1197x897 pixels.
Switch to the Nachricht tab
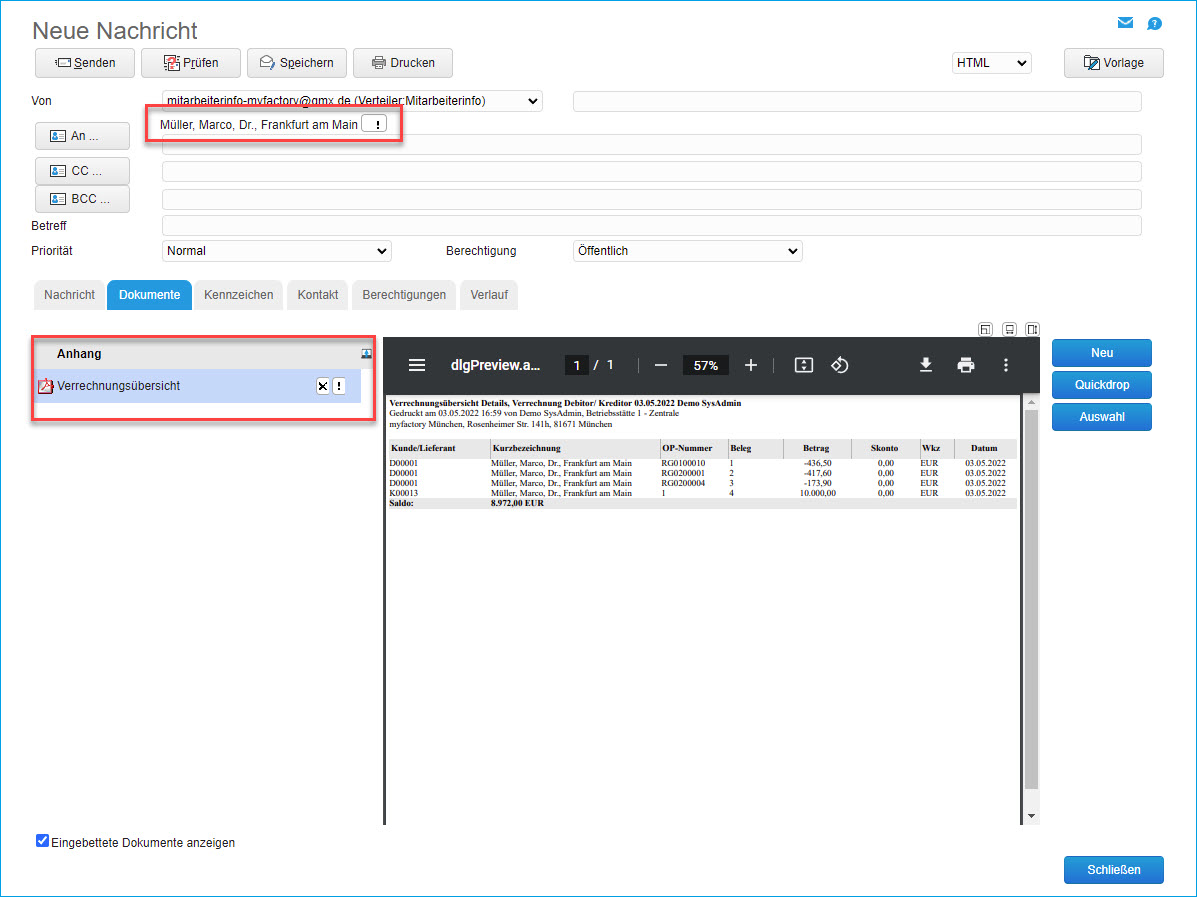[x=70, y=295]
